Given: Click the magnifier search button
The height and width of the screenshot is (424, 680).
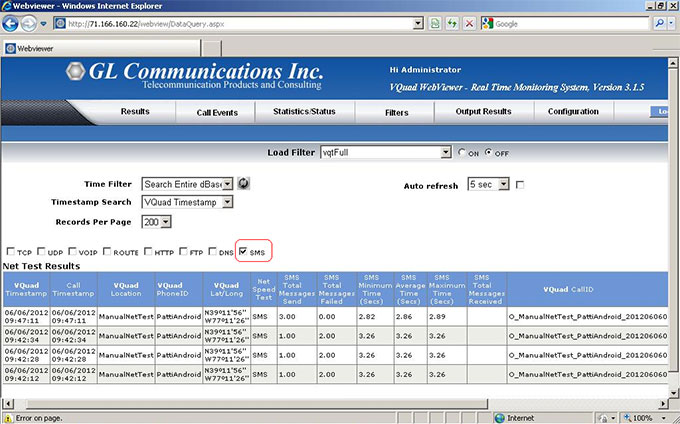Looking at the screenshot, I should 659,24.
